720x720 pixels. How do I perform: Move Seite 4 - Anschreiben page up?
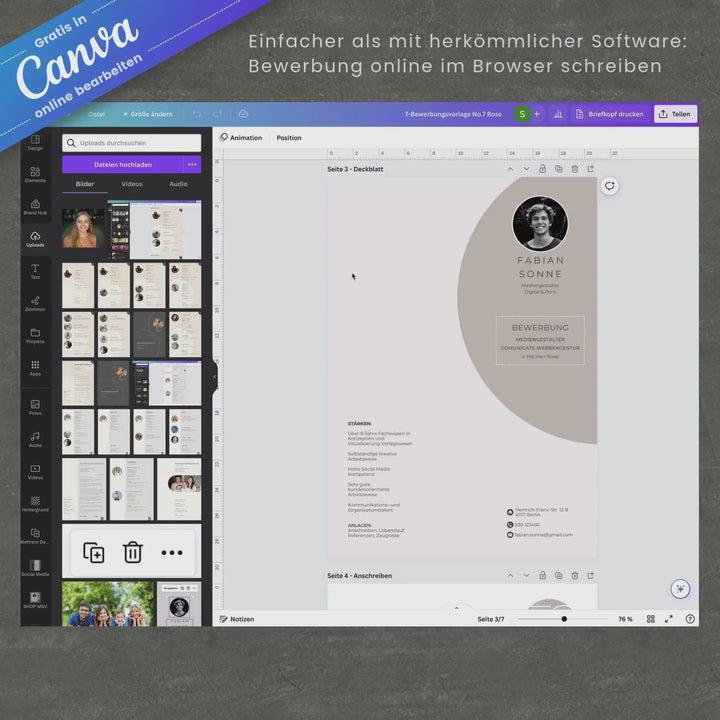510,575
